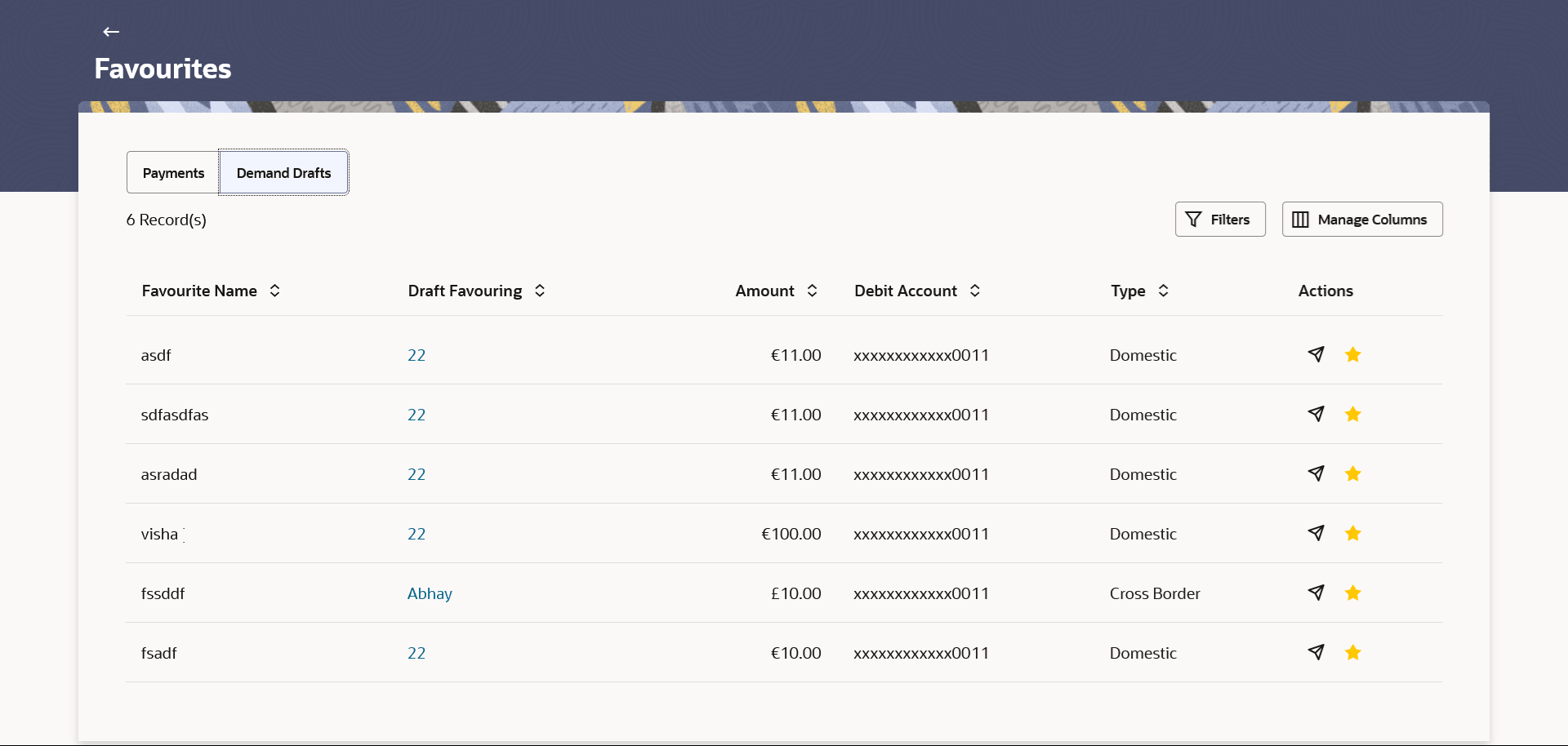Open the Filters panel

[x=1219, y=220]
